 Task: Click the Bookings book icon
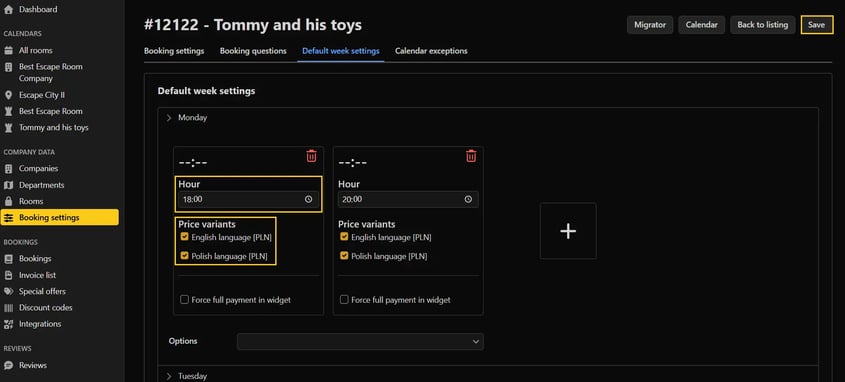(9, 259)
